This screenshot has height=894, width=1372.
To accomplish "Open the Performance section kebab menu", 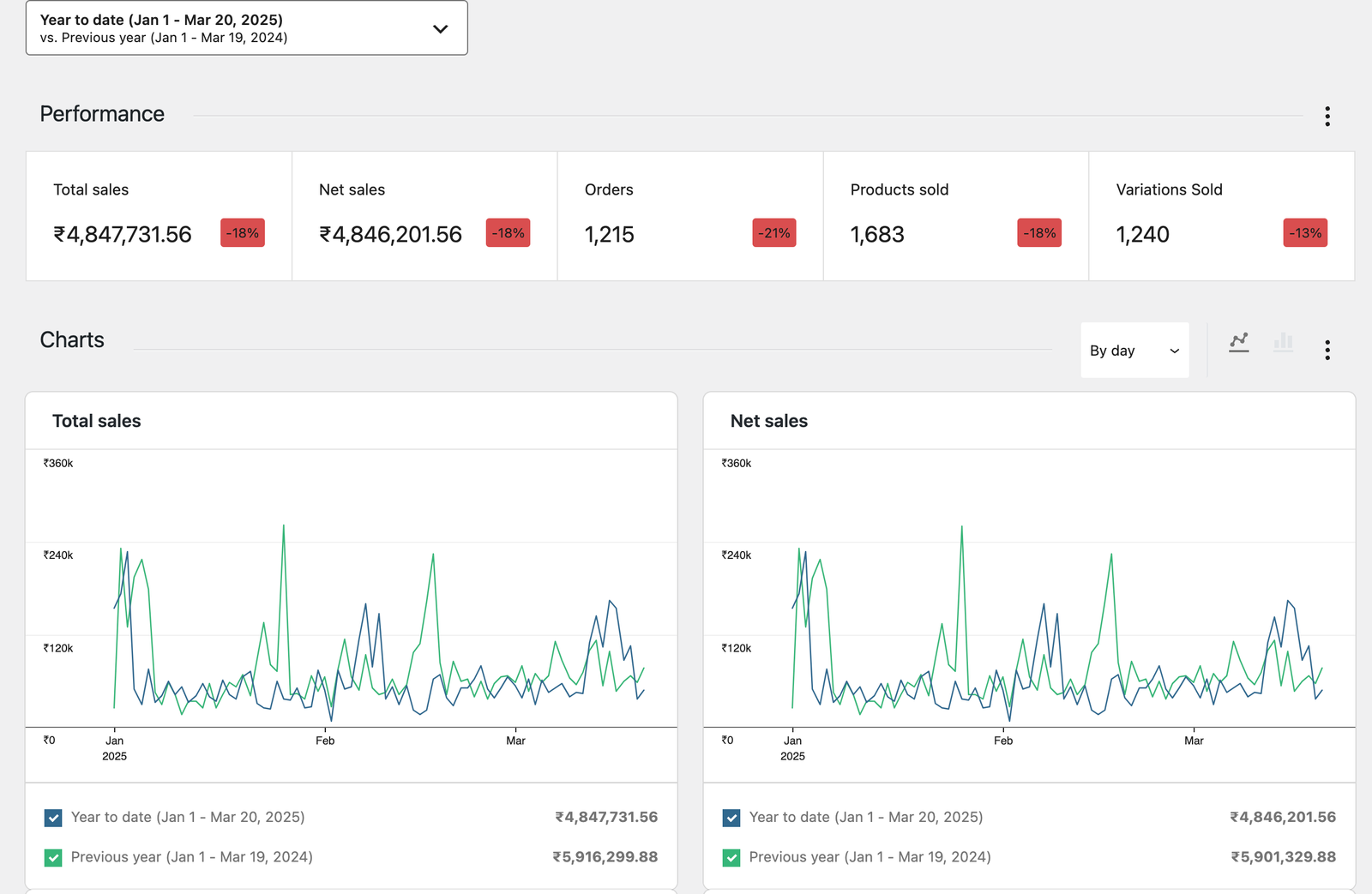I will pyautogui.click(x=1327, y=117).
